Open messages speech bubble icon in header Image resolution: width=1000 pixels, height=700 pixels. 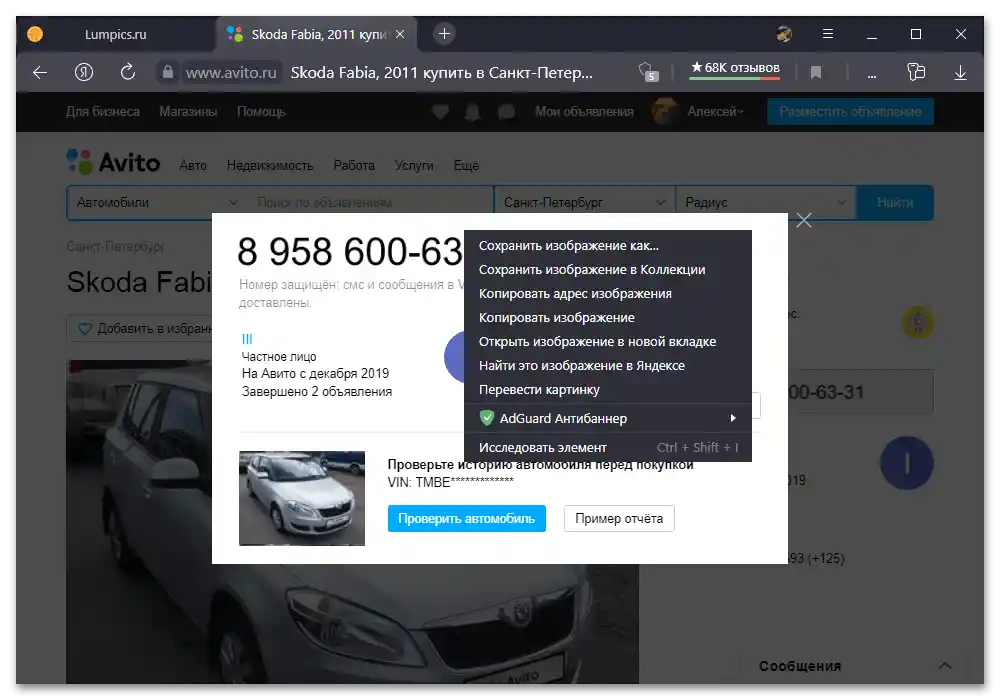point(506,112)
